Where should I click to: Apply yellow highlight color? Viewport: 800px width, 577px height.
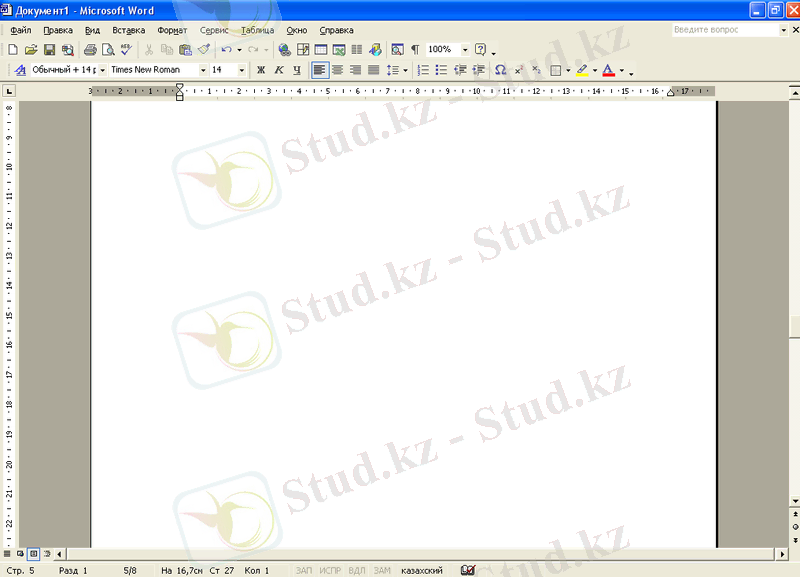tap(582, 70)
